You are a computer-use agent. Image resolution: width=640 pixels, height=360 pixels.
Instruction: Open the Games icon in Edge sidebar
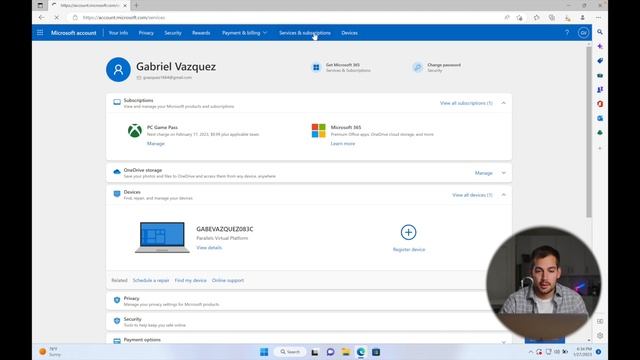pos(600,90)
